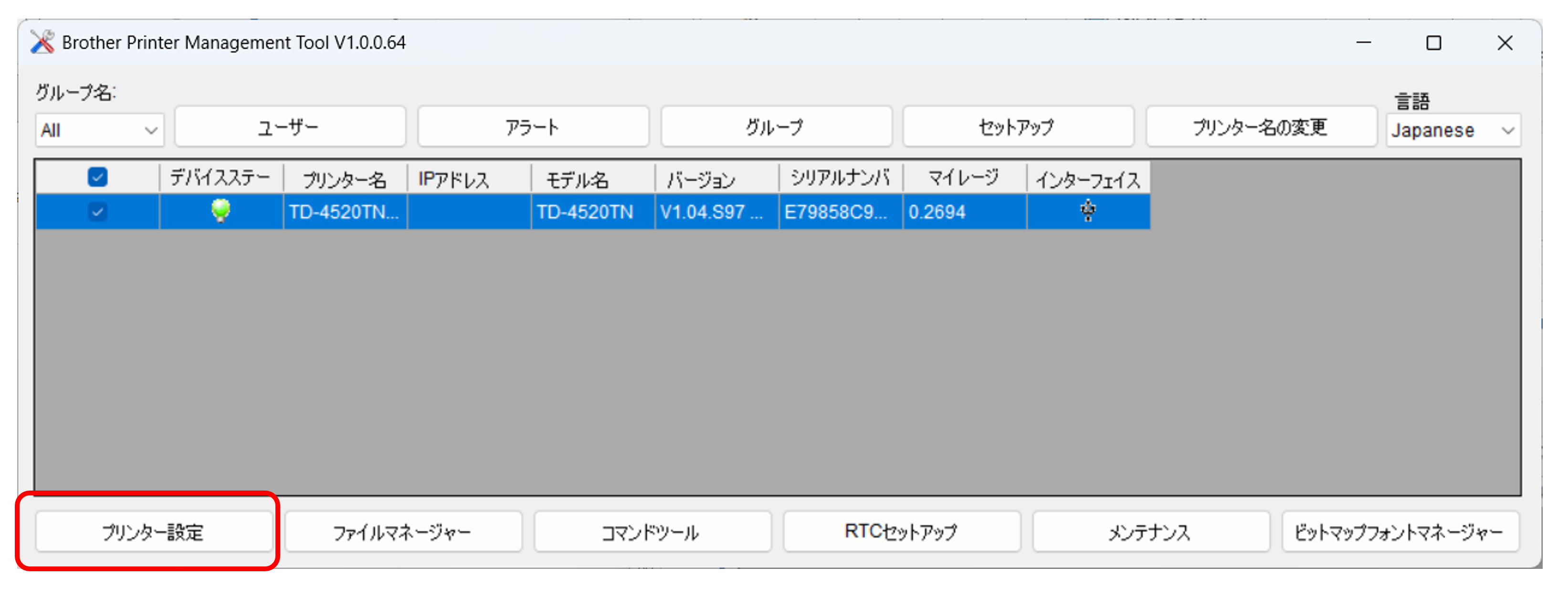The width and height of the screenshot is (1568, 598).
Task: Click the green device status light icon
Action: 221,211
